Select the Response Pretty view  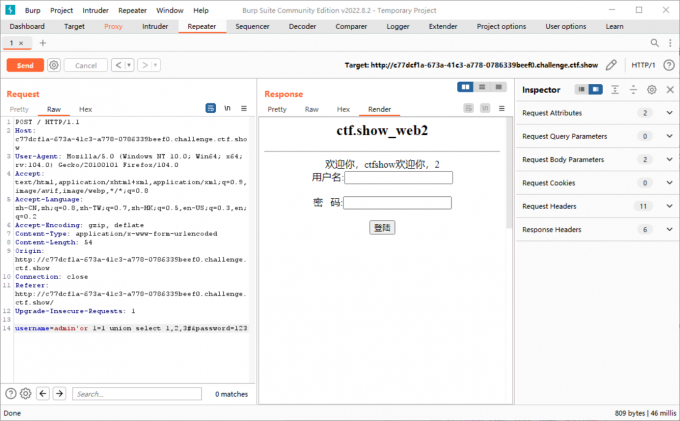tap(277, 109)
